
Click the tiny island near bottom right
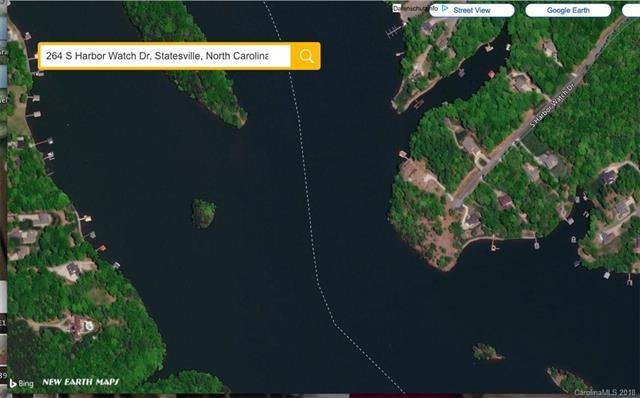pyautogui.click(x=486, y=352)
